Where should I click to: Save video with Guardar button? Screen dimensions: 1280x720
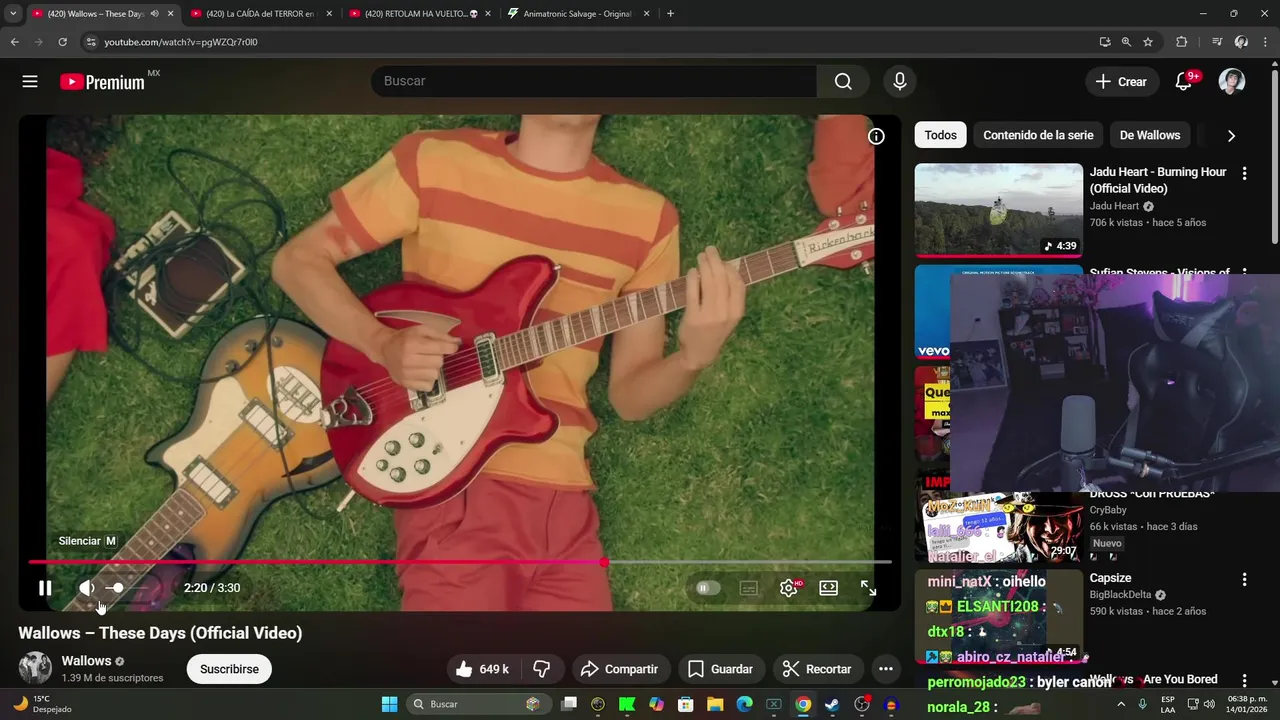[x=721, y=669]
